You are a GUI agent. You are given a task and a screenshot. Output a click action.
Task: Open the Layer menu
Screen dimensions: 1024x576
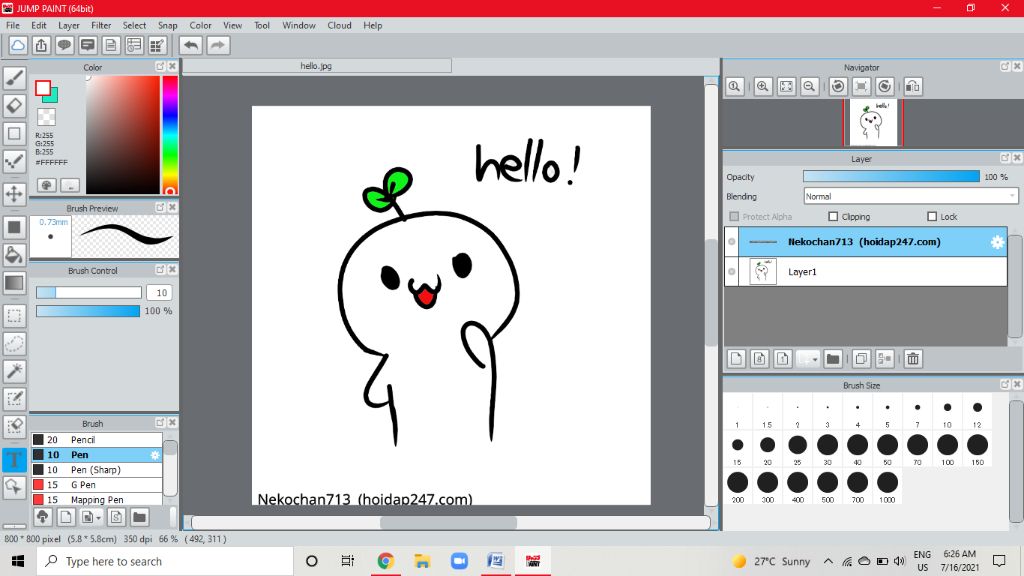point(69,25)
